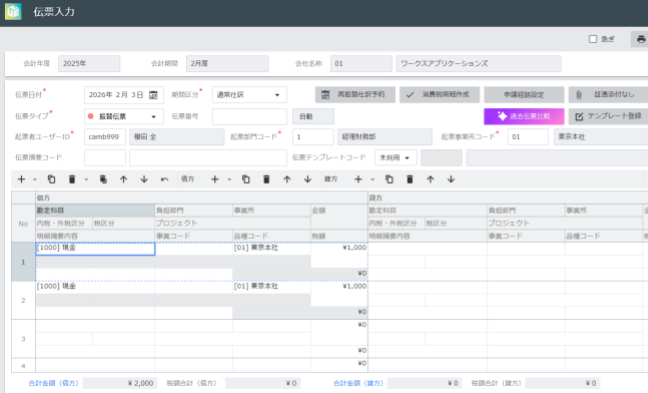The width and height of the screenshot is (648, 393).
Task: Expand dropdown arrow beside first trash icon
Action: click(x=86, y=180)
